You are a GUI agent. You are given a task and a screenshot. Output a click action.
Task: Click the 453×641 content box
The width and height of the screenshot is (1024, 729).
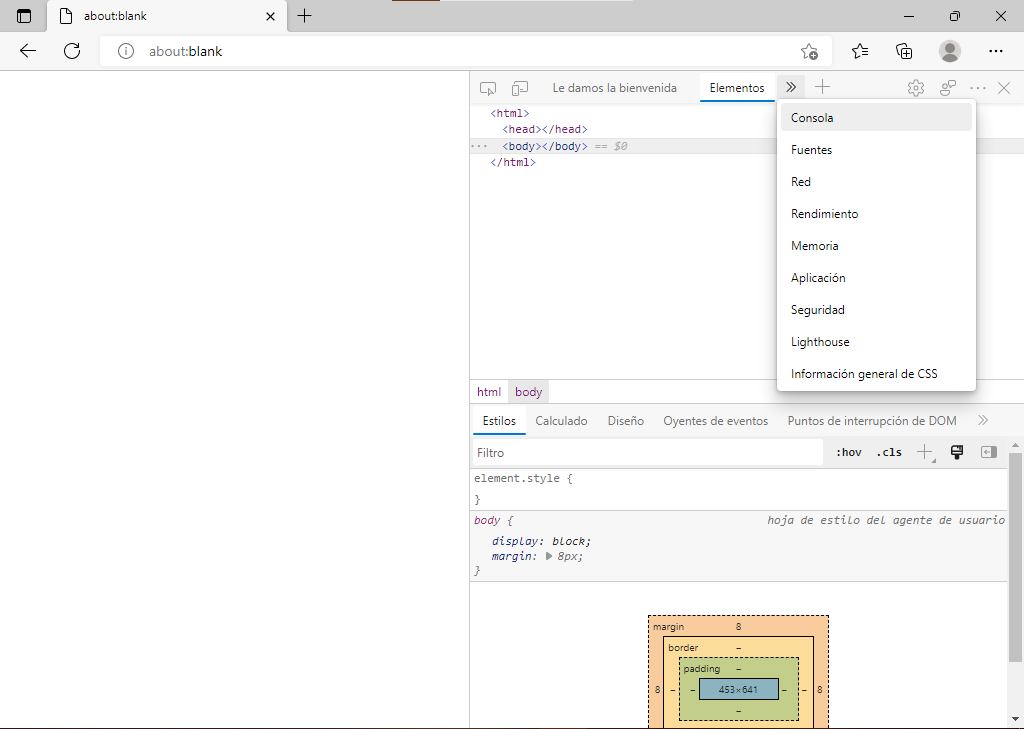pyautogui.click(x=738, y=689)
